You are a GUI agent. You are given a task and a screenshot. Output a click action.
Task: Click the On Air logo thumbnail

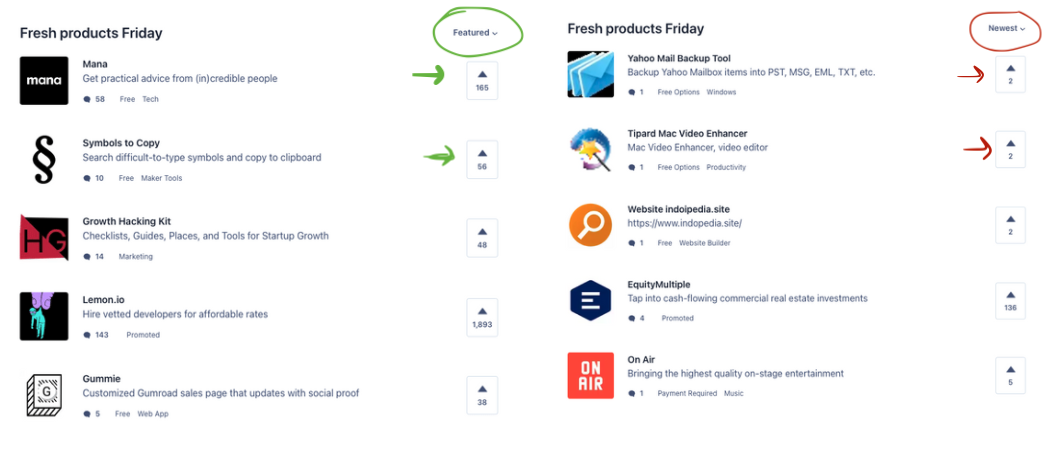591,376
